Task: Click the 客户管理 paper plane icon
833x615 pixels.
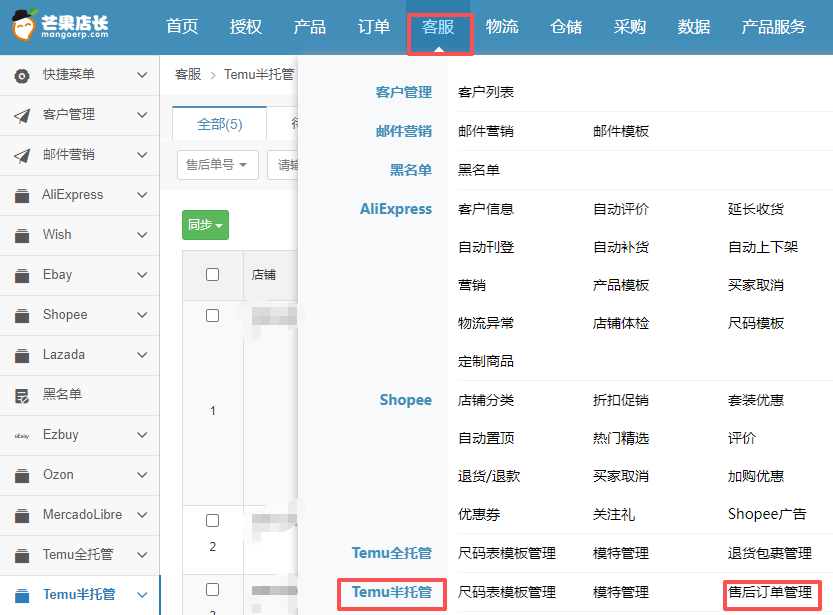Action: pyautogui.click(x=22, y=115)
